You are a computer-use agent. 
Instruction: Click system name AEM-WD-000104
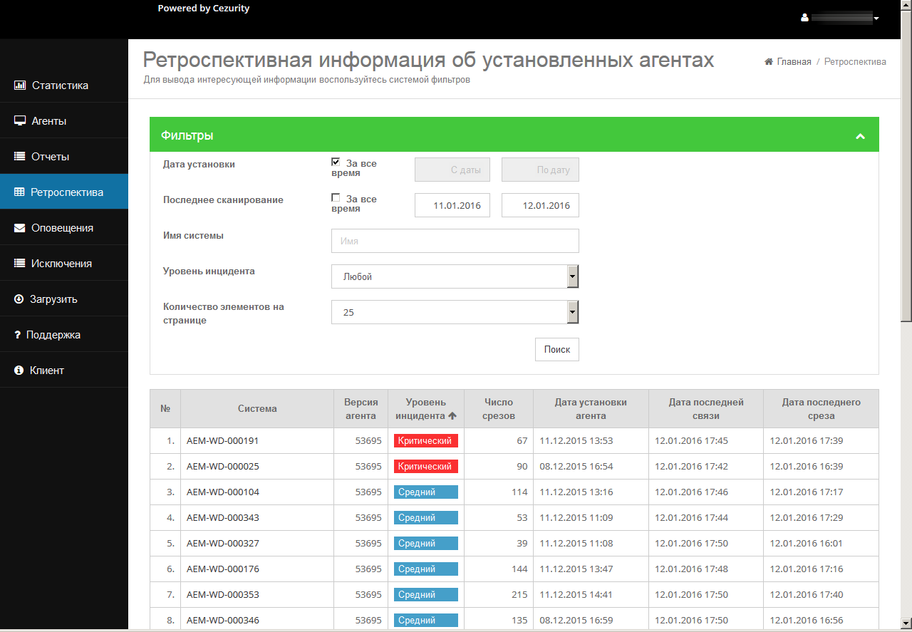tap(223, 492)
